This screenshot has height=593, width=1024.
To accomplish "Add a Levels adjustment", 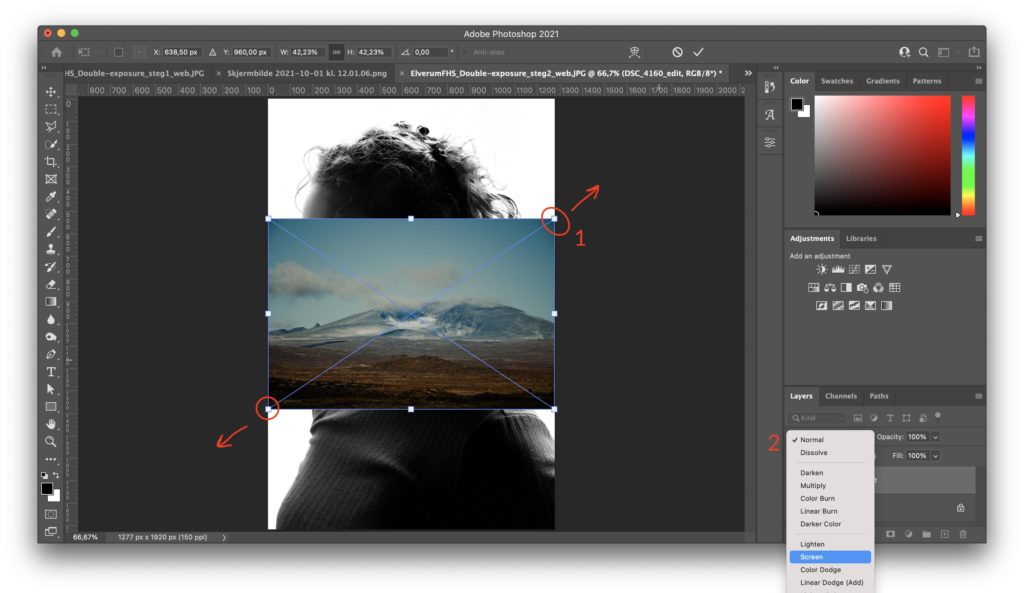I will click(x=838, y=269).
